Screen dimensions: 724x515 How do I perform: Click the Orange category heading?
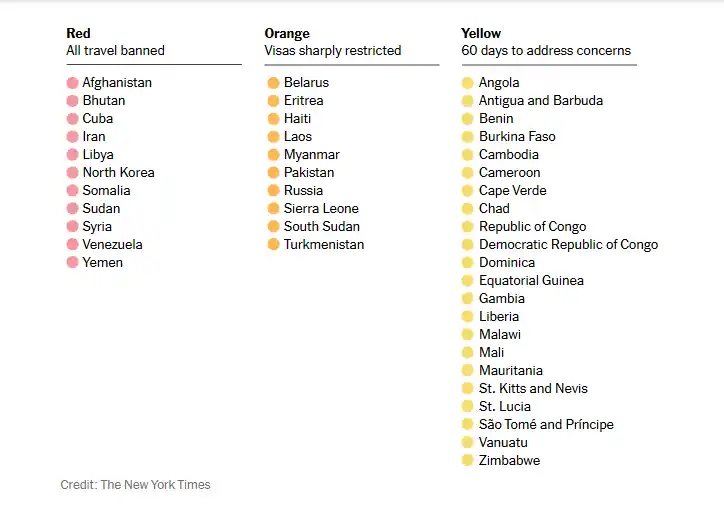click(287, 34)
